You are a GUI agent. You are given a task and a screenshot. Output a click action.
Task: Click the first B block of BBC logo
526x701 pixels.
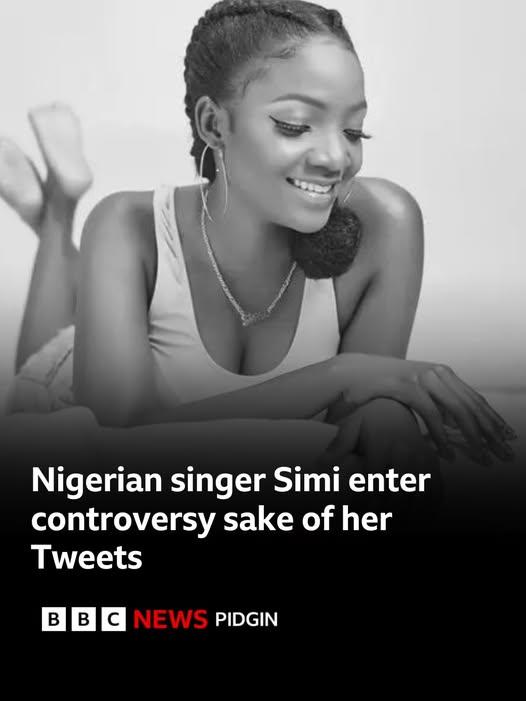[x=54, y=619]
